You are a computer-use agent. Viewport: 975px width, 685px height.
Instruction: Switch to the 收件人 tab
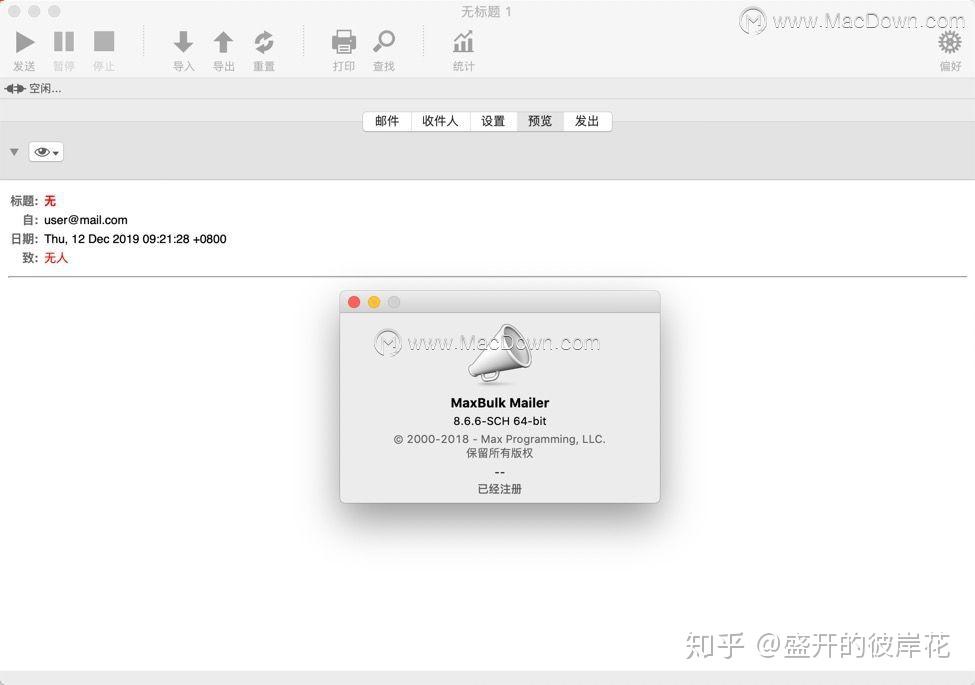click(x=440, y=121)
